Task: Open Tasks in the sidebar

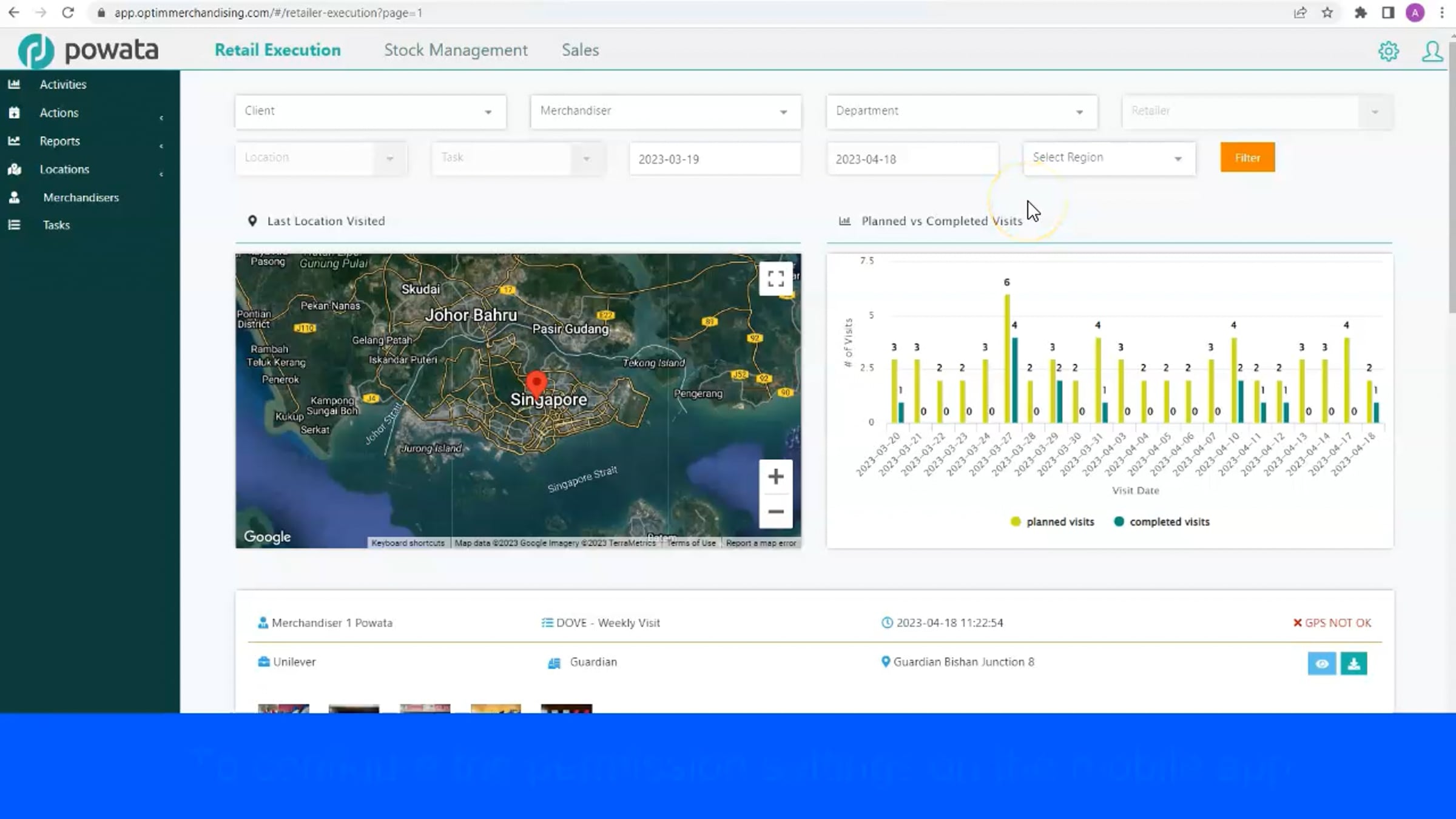Action: (56, 225)
